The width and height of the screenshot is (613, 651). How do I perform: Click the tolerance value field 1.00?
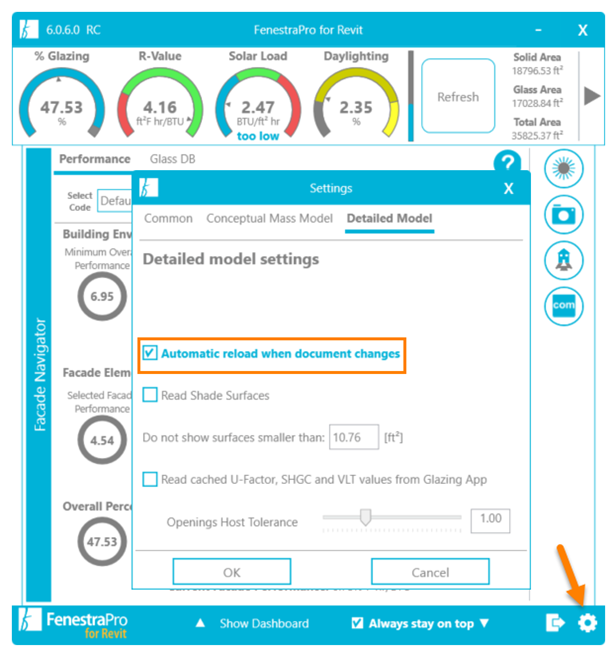pos(490,520)
